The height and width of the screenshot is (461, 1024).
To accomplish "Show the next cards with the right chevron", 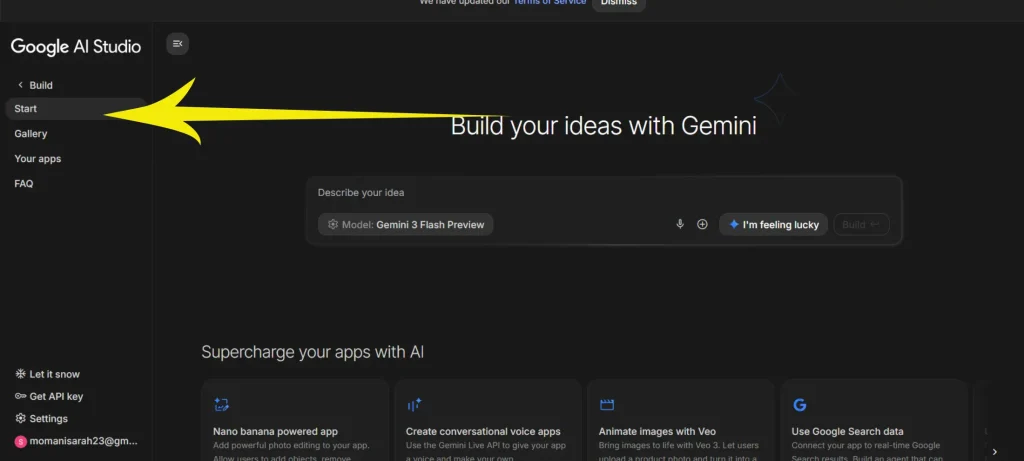I will coord(995,452).
